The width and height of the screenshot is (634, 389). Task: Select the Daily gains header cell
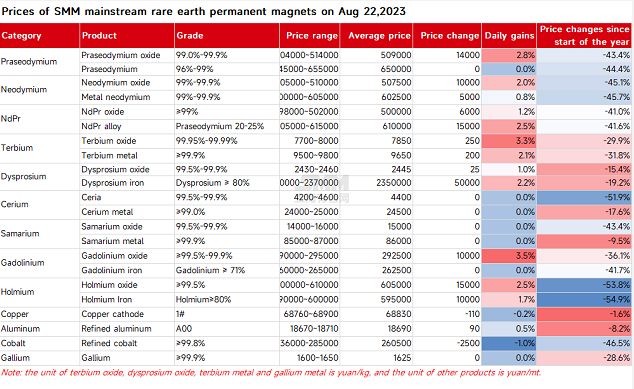point(509,36)
